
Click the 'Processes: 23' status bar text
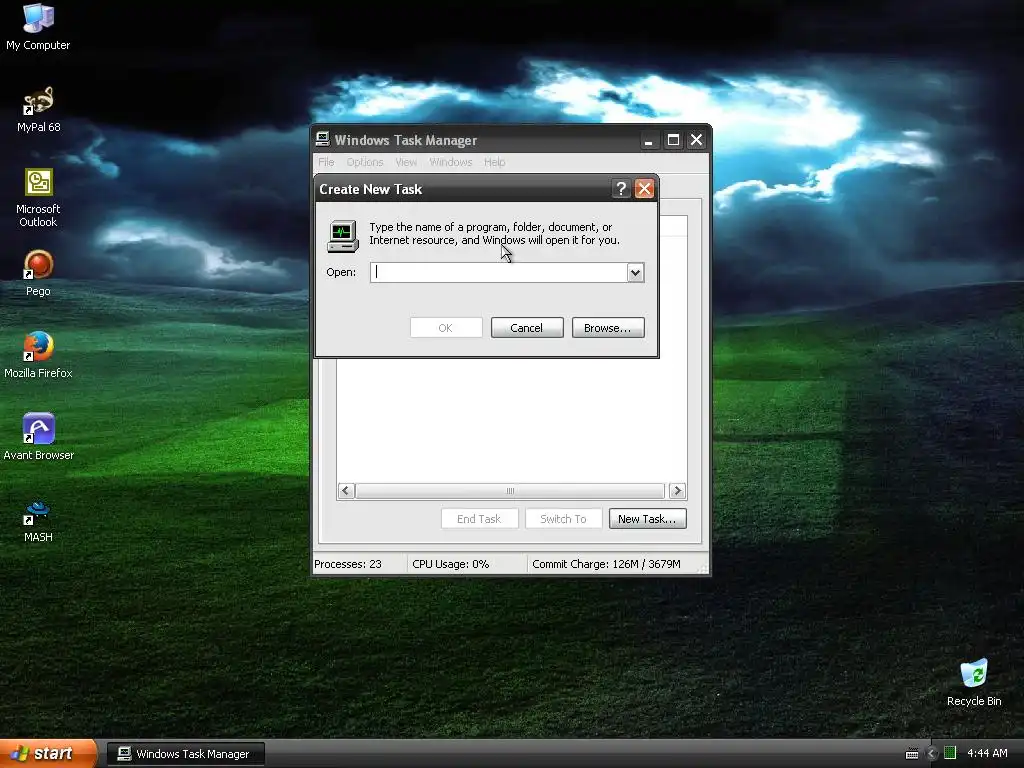coord(347,564)
